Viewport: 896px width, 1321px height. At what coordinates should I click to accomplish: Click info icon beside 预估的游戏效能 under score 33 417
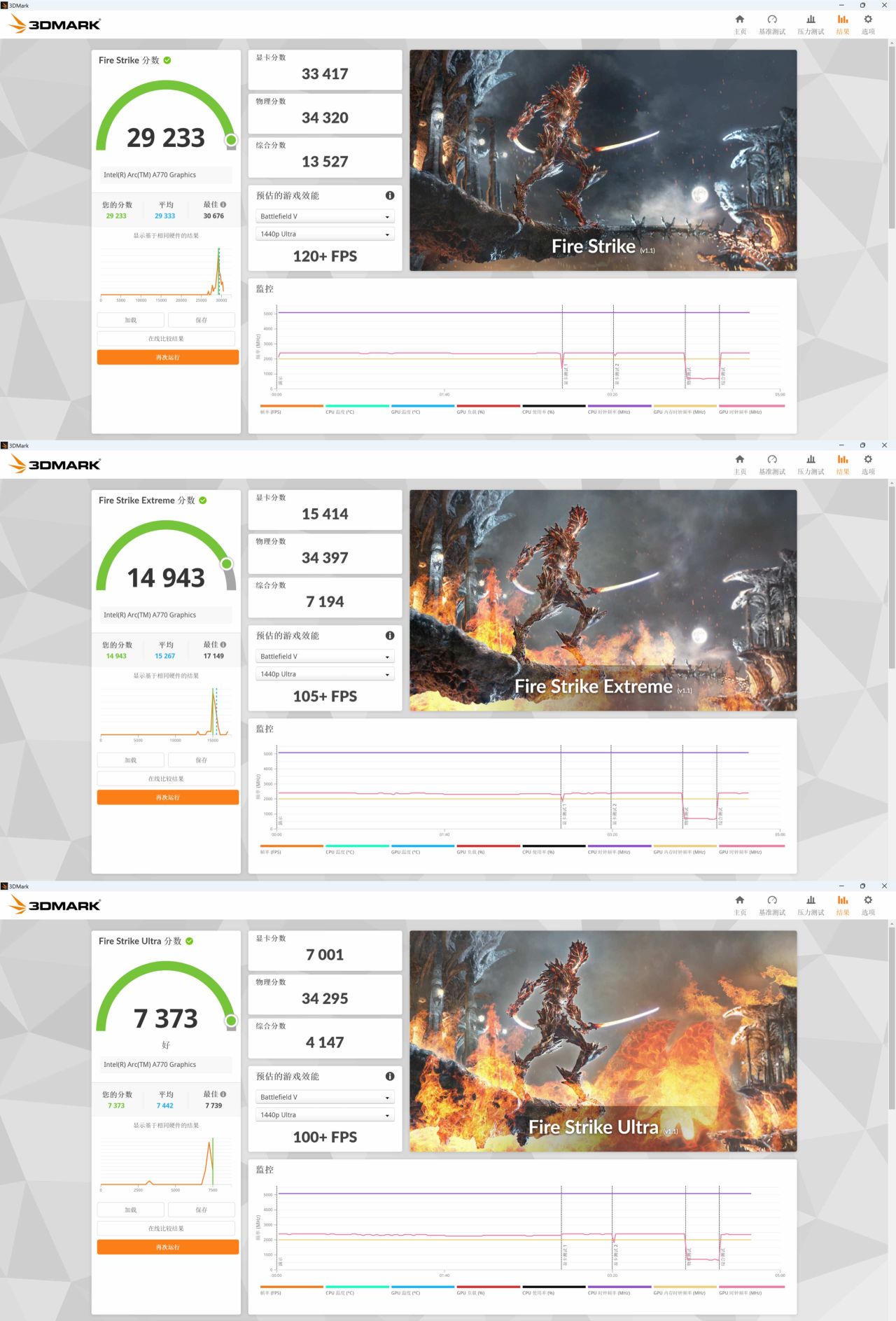tap(390, 195)
